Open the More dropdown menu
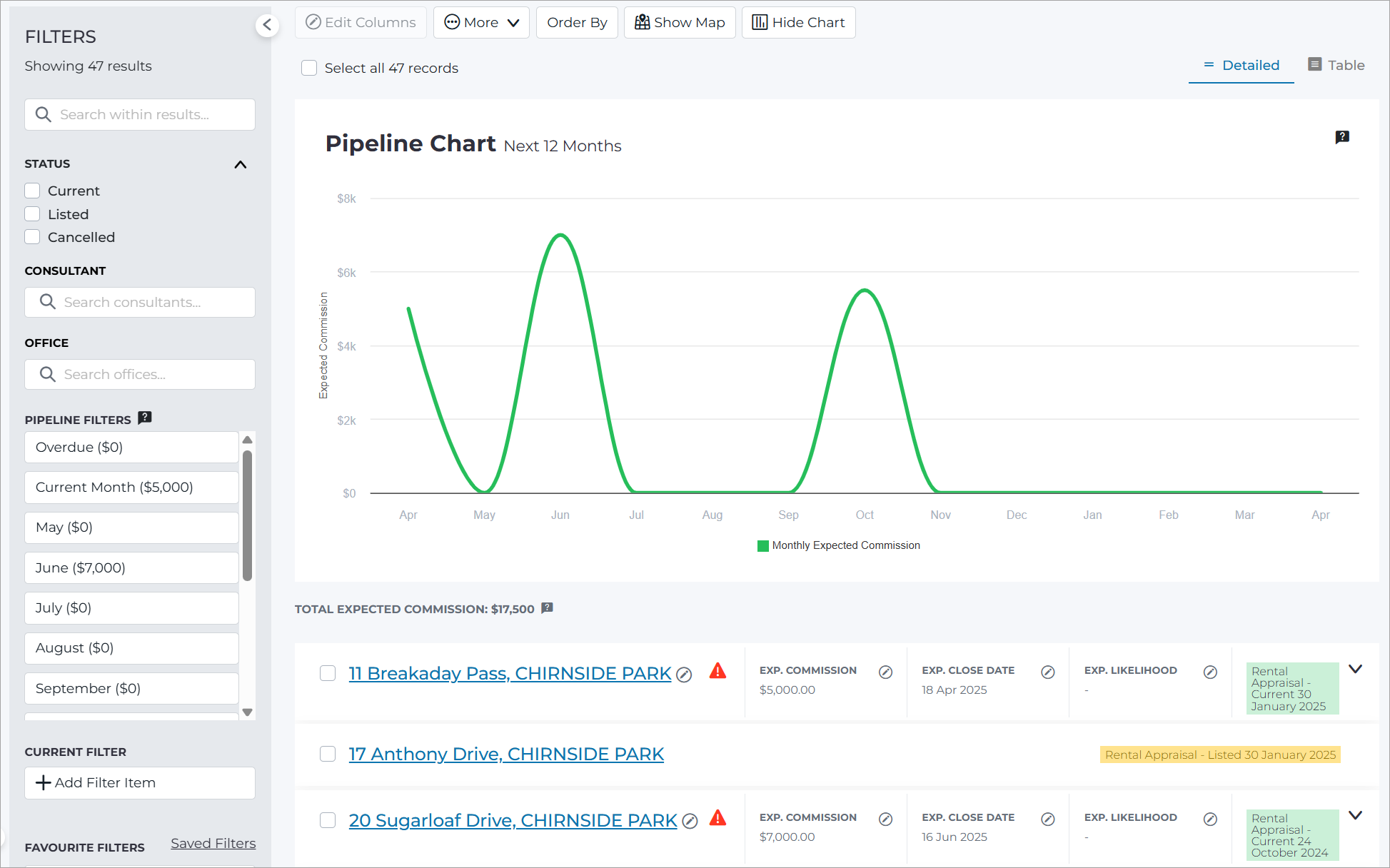 (x=481, y=23)
